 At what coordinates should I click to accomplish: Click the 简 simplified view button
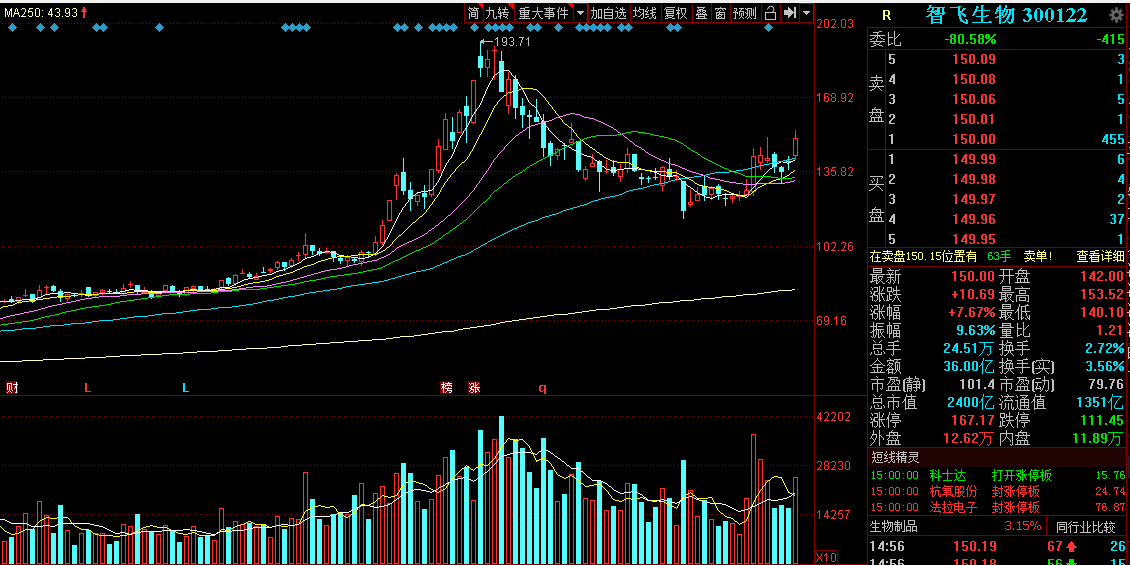click(x=473, y=12)
